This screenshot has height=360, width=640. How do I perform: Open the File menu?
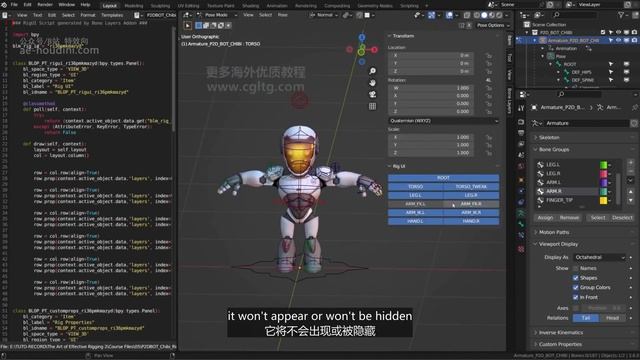tap(14, 5)
